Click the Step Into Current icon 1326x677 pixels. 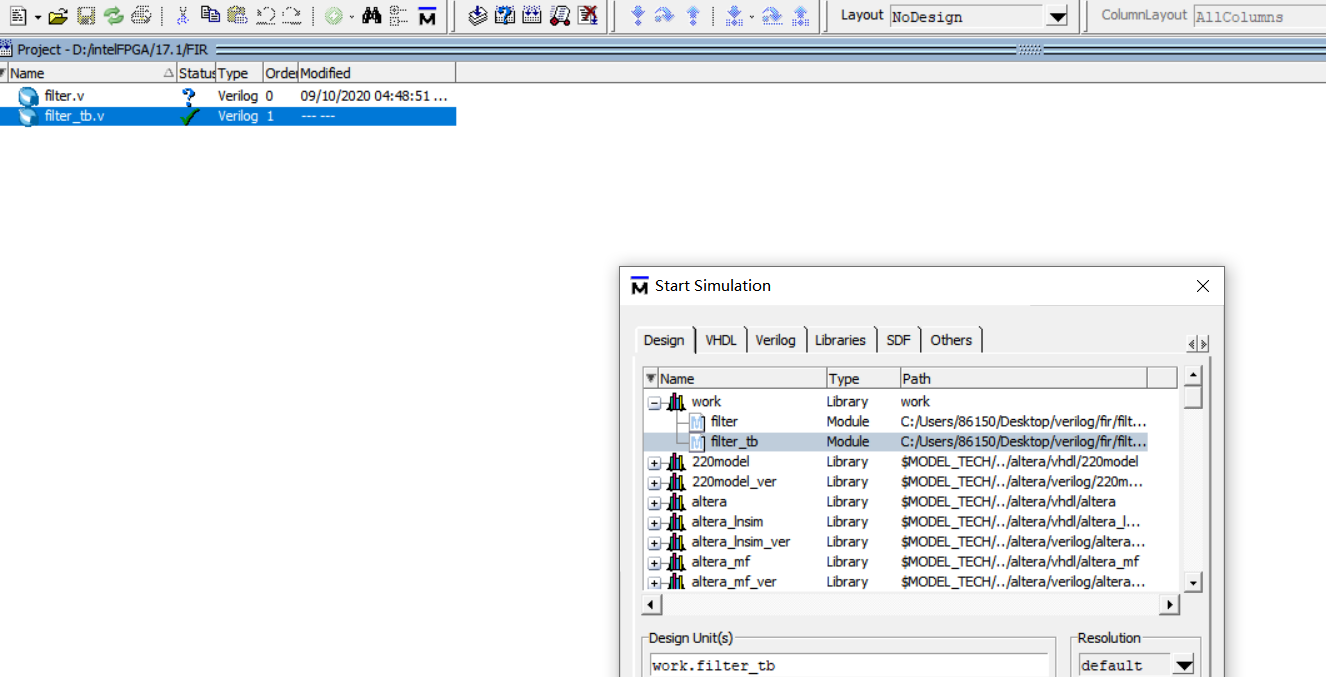pyautogui.click(x=734, y=16)
